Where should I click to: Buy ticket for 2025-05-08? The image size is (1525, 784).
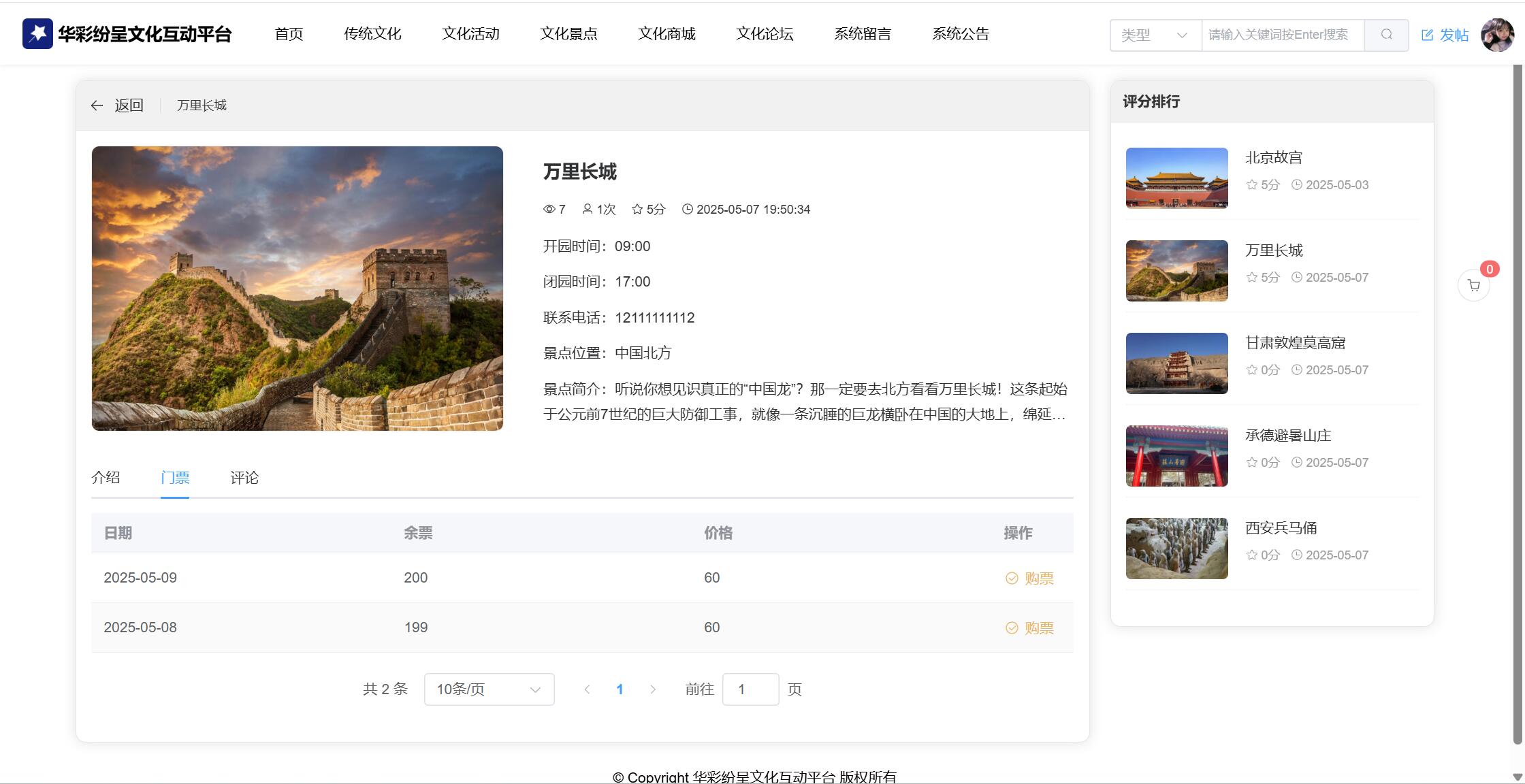1029,628
